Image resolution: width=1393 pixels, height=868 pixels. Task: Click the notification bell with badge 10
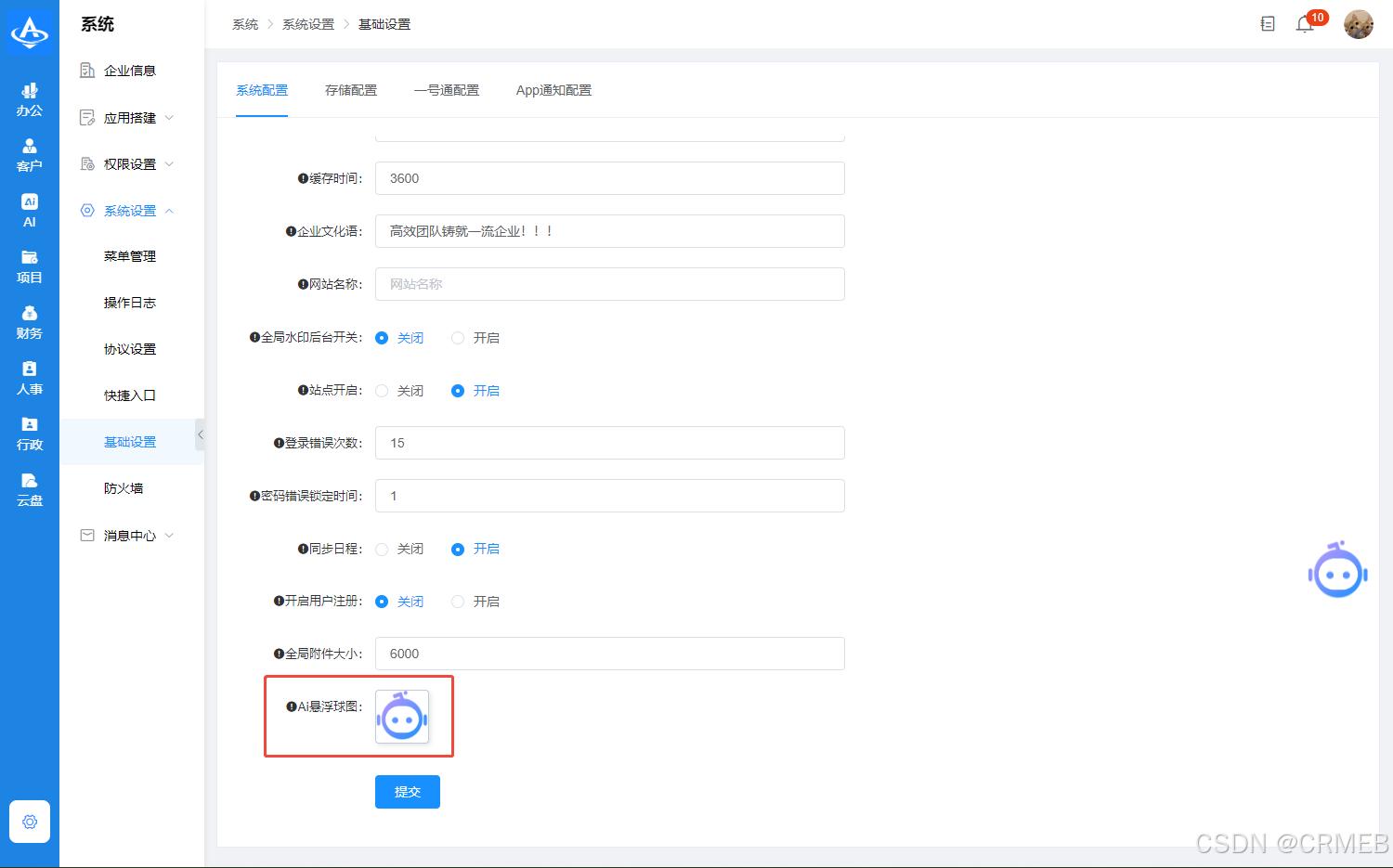click(1305, 24)
